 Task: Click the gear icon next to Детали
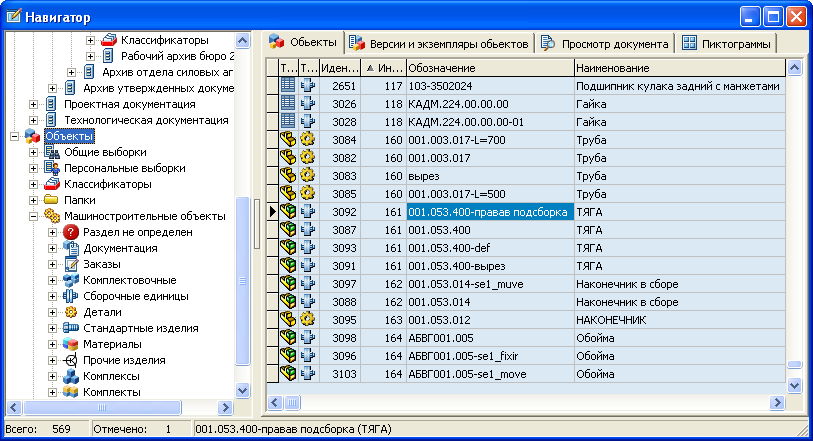click(71, 312)
